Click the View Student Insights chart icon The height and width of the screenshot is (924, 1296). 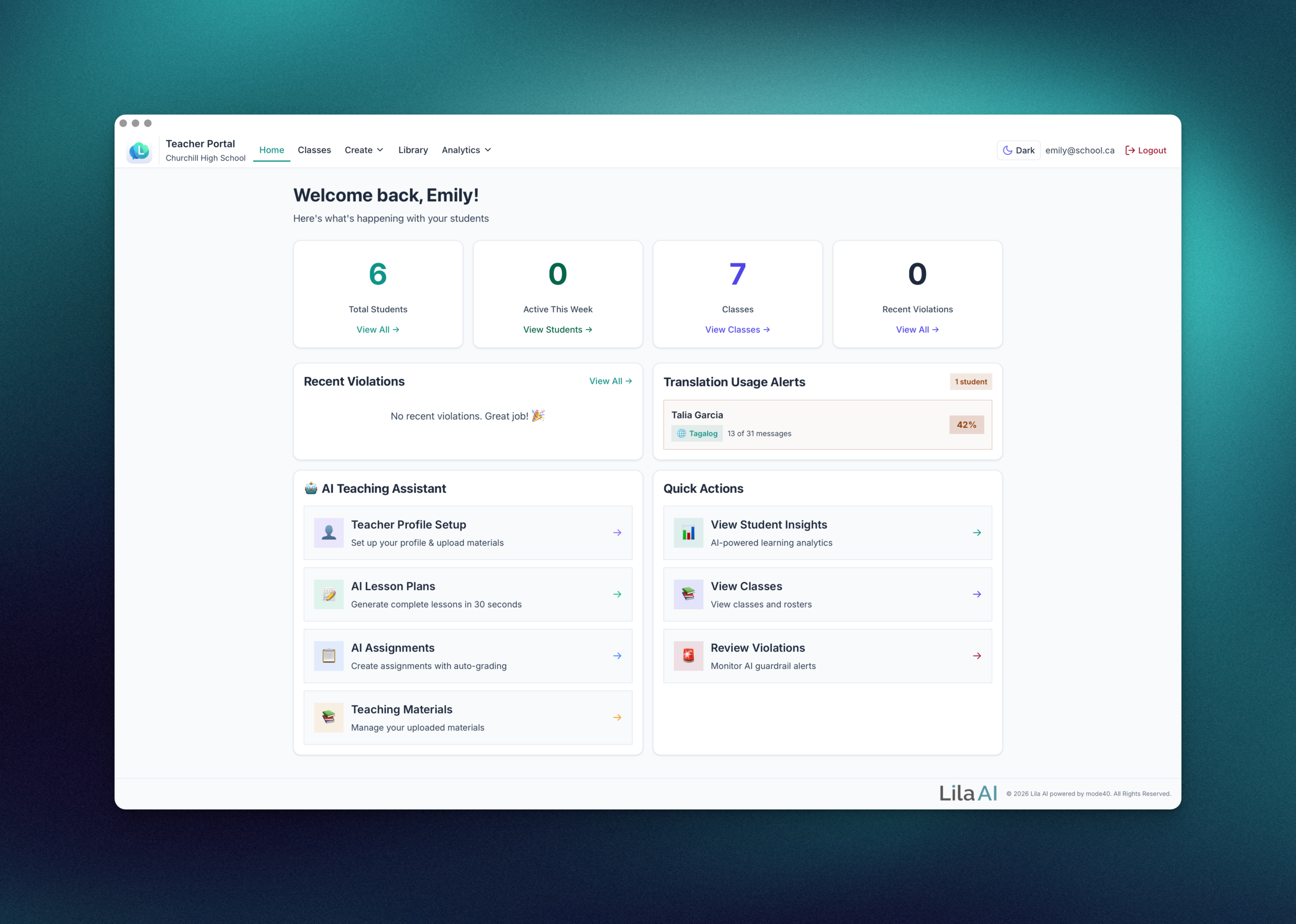tap(688, 533)
